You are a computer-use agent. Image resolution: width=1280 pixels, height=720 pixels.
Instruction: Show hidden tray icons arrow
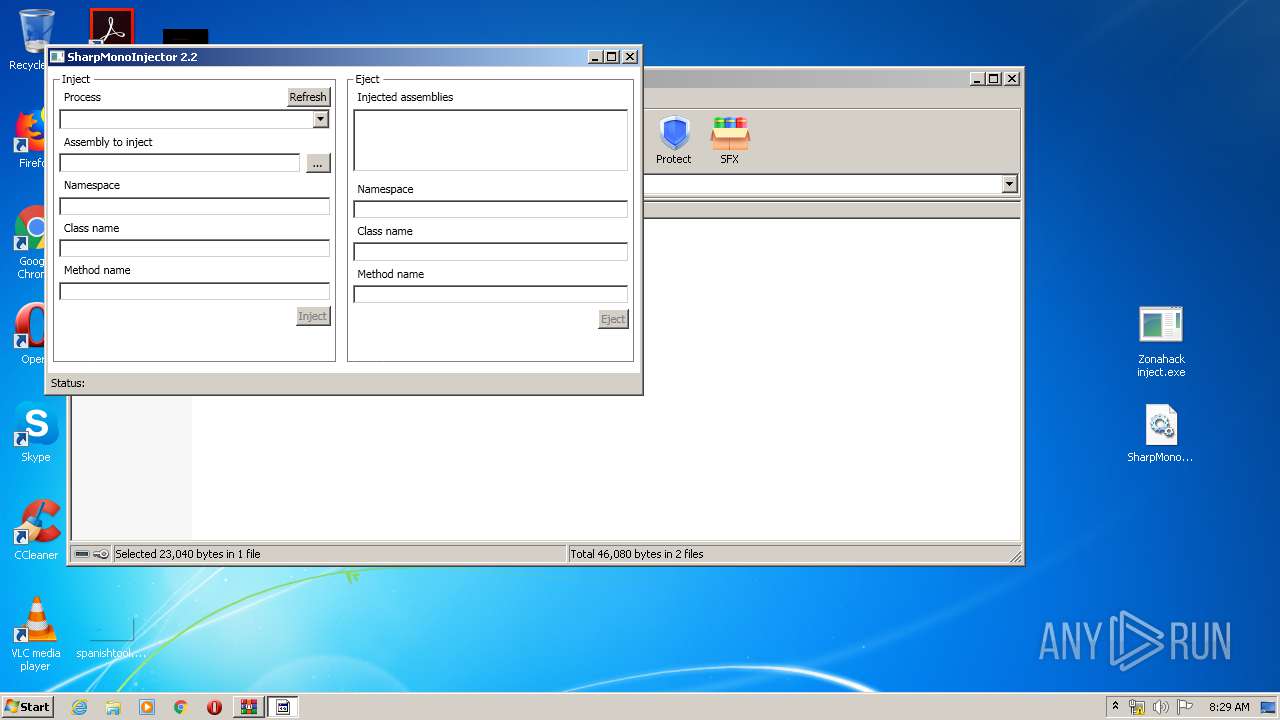pos(1115,706)
